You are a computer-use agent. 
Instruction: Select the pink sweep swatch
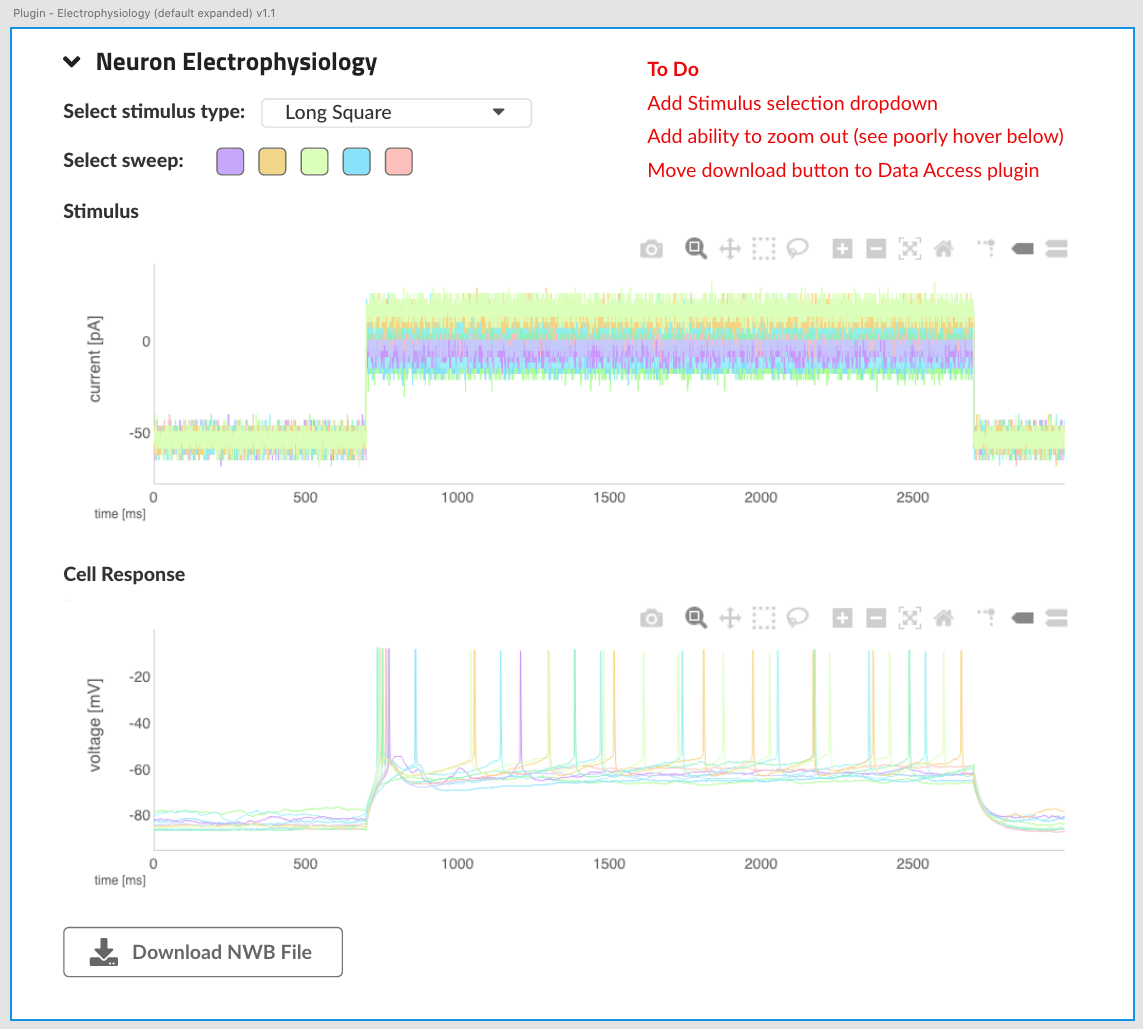point(399,162)
